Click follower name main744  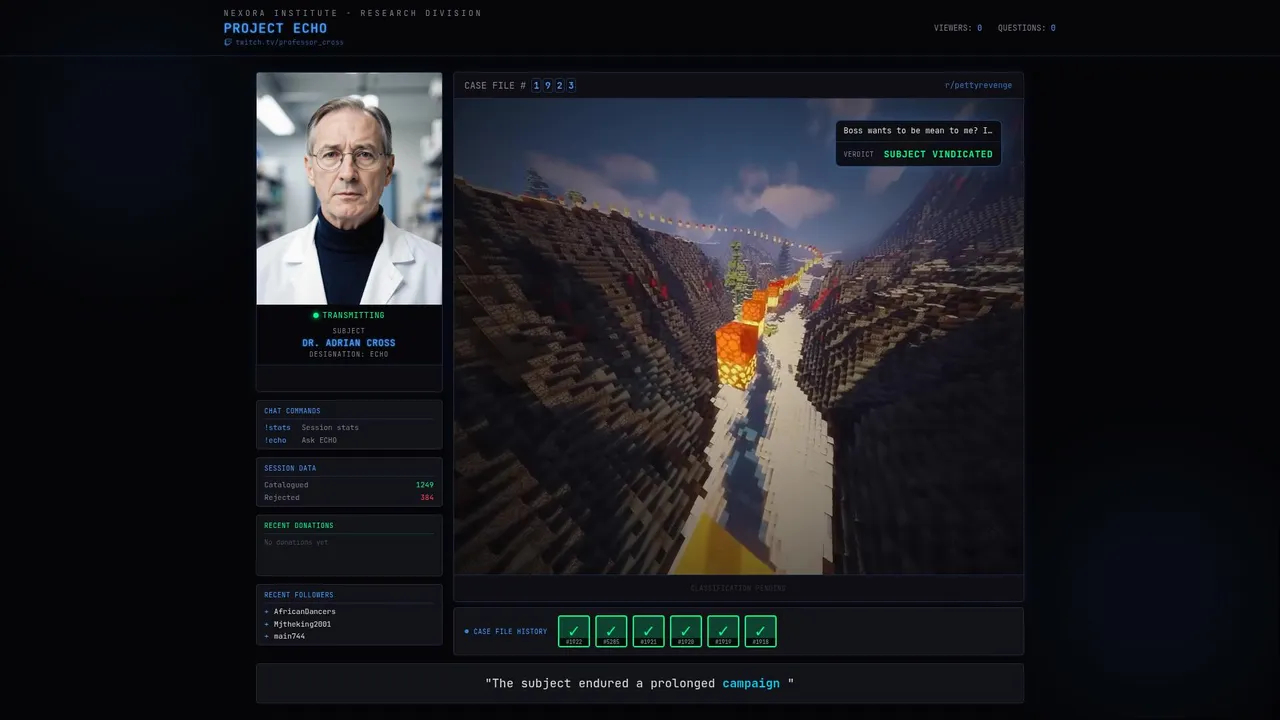289,636
